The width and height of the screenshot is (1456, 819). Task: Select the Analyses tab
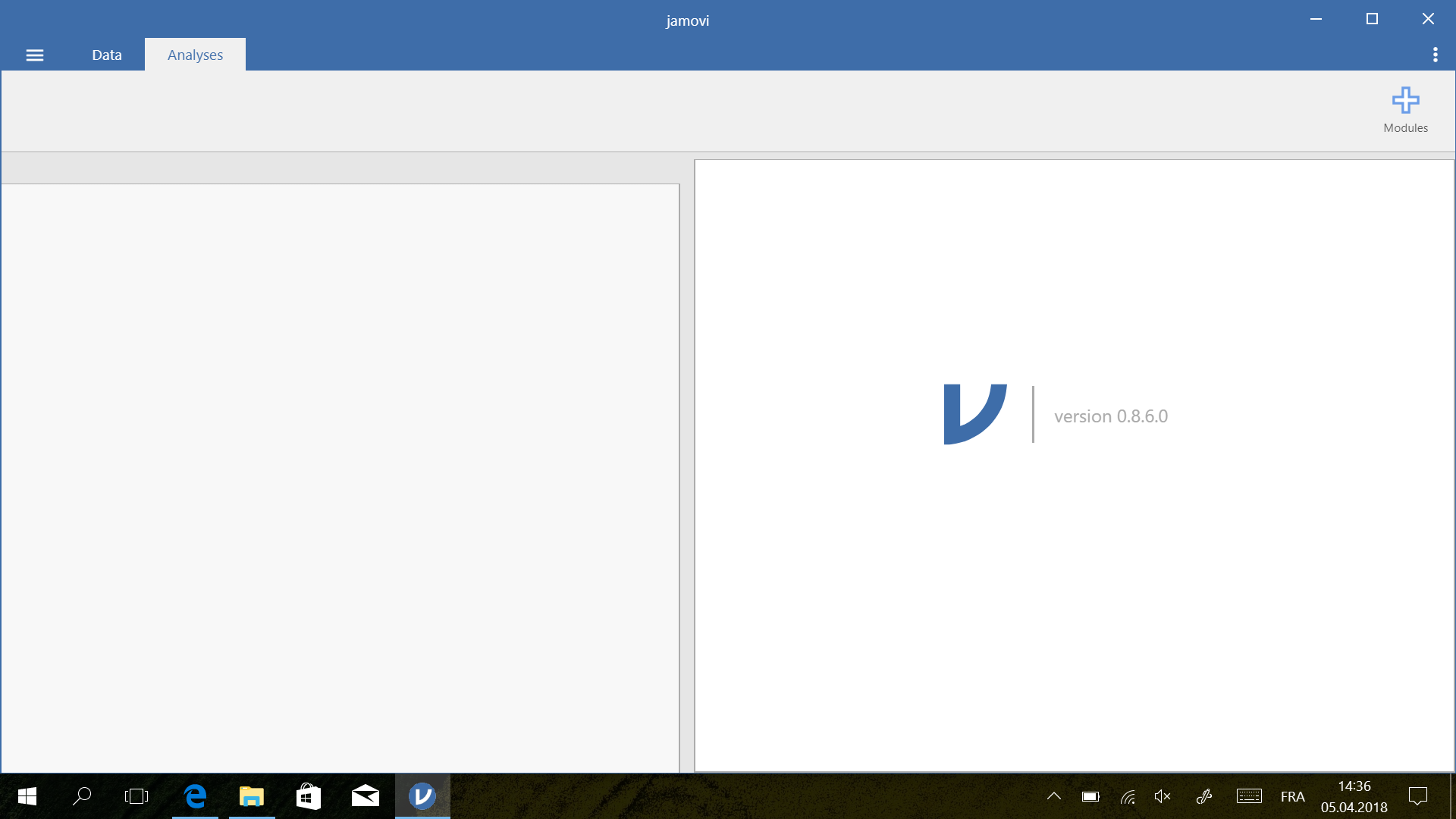pos(195,55)
